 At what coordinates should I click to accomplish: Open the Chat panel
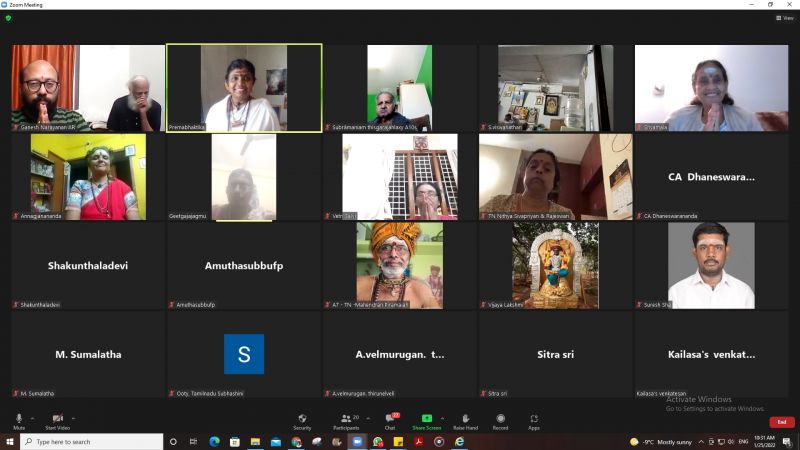390,420
